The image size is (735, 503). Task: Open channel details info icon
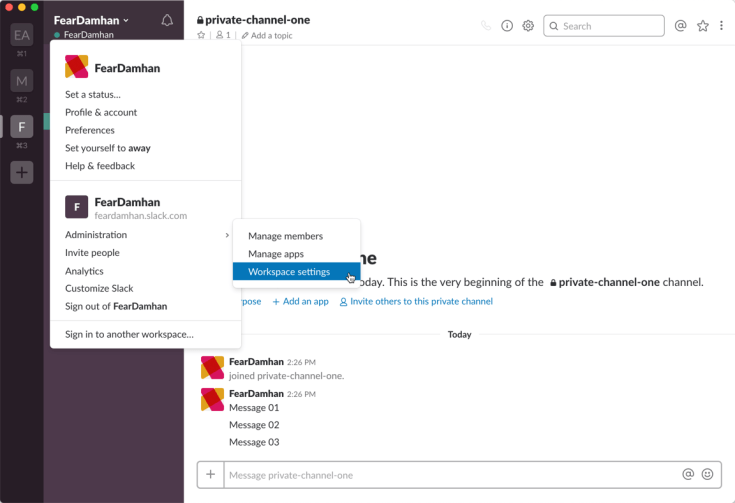(507, 26)
